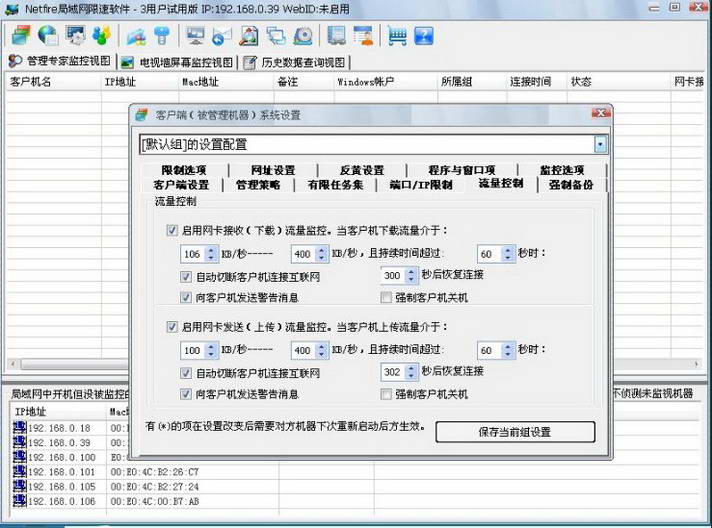The height and width of the screenshot is (528, 712).
Task: Click spinner arrows of upload 400 KB/秒 field
Action: [321, 350]
